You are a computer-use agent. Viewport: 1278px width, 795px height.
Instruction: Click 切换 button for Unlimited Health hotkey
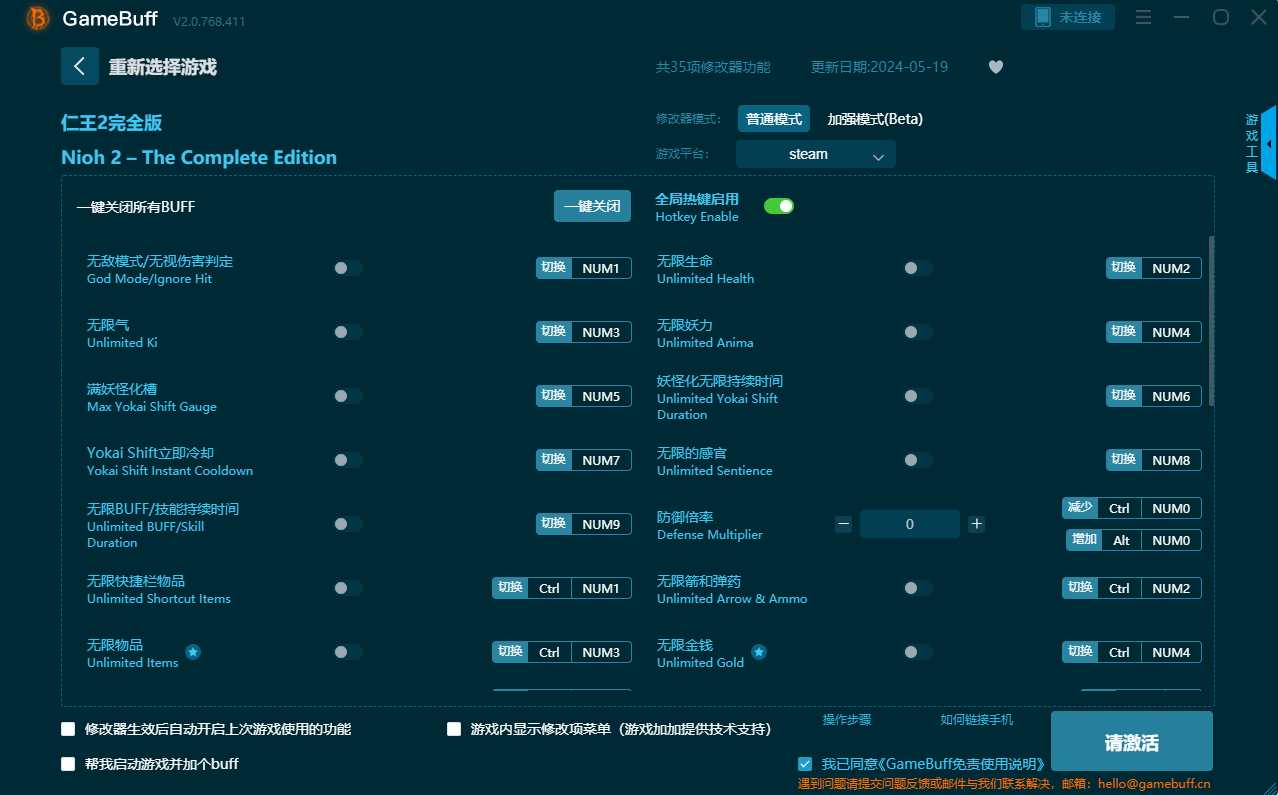(1123, 268)
